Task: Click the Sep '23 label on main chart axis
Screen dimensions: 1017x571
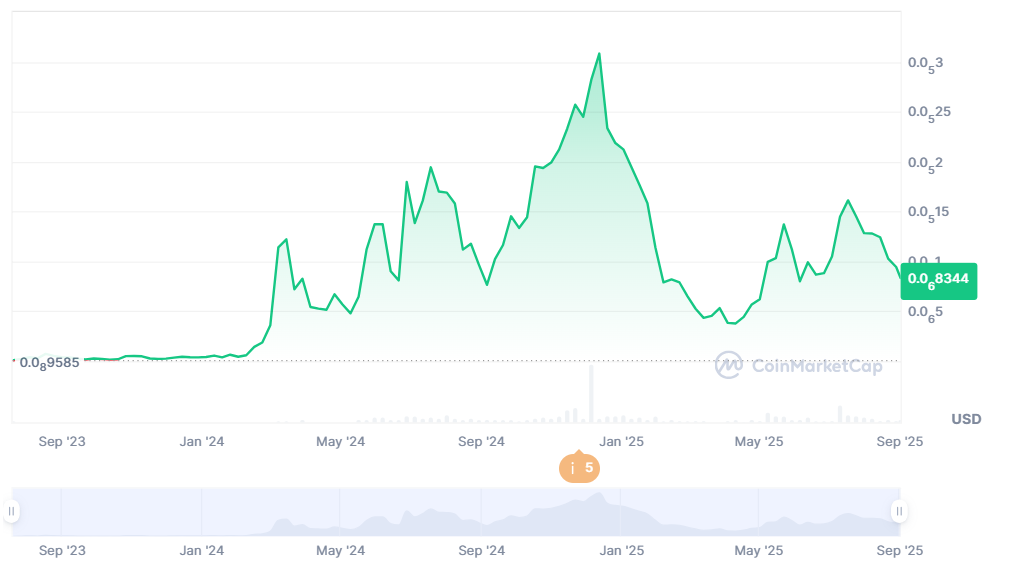Action: (x=63, y=441)
